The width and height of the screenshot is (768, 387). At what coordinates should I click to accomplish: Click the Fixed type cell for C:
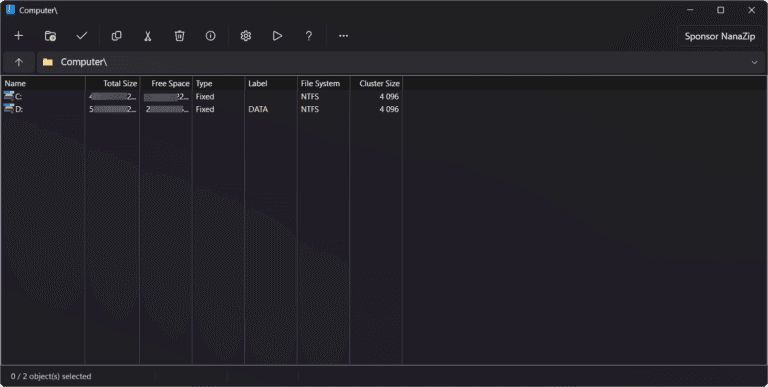click(x=205, y=97)
